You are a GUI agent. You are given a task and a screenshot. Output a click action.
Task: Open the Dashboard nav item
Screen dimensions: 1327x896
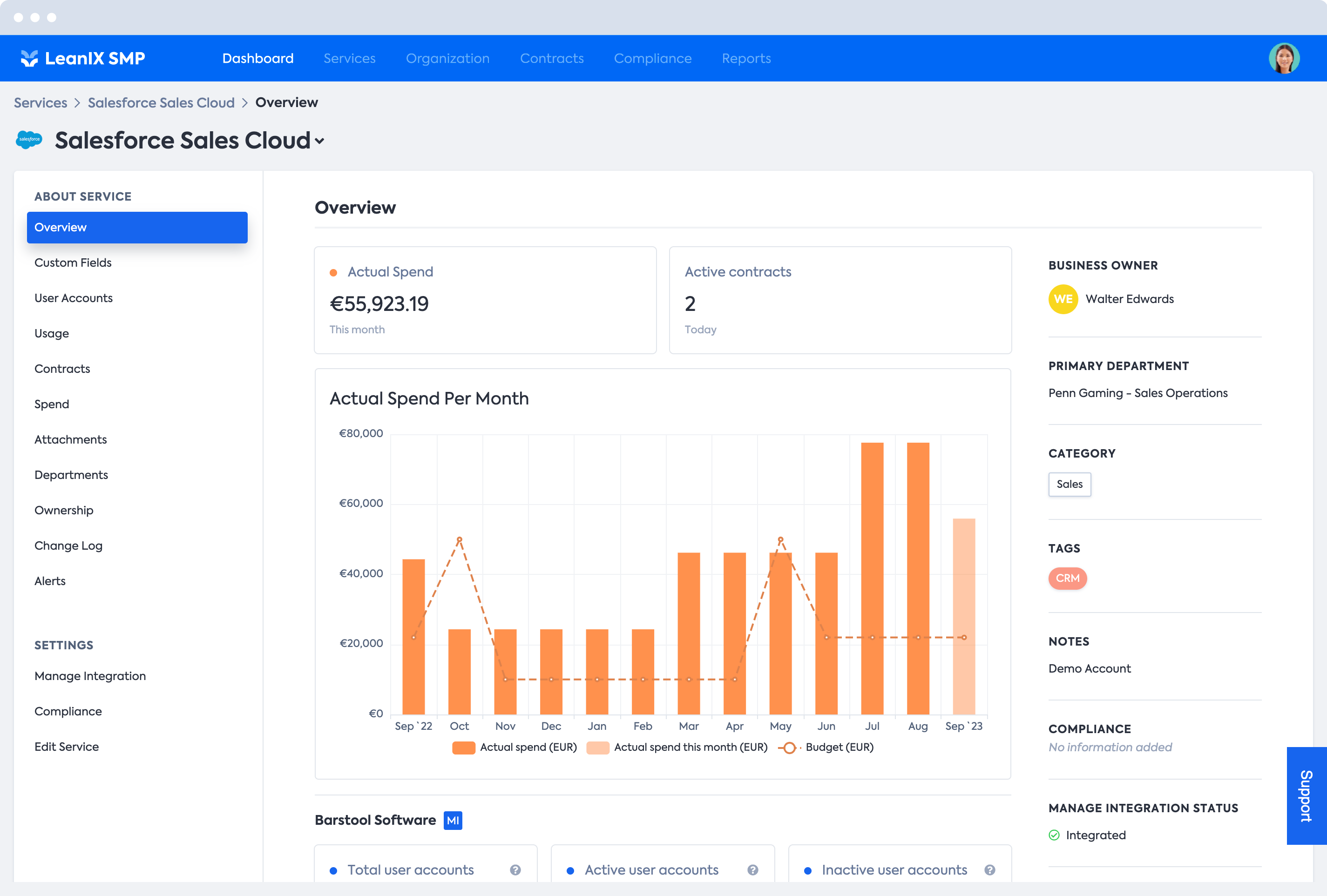coord(258,58)
